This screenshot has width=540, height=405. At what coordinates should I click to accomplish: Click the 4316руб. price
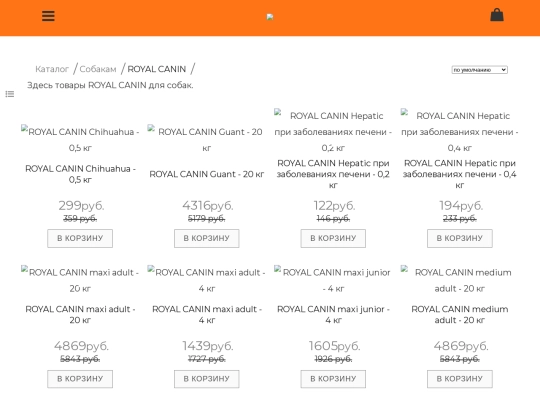click(x=208, y=206)
